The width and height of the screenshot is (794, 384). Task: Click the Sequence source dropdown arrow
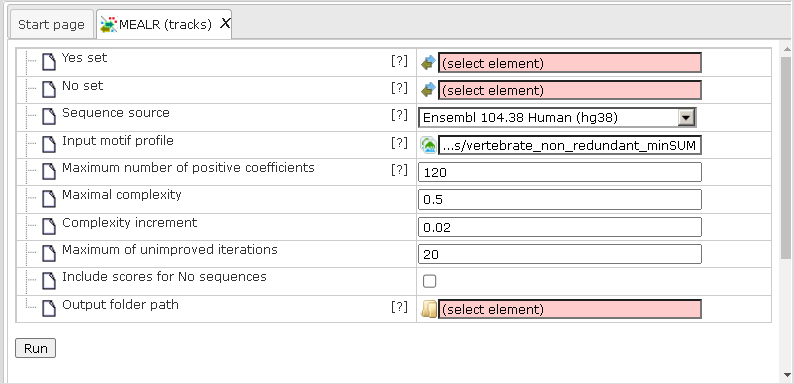686,118
